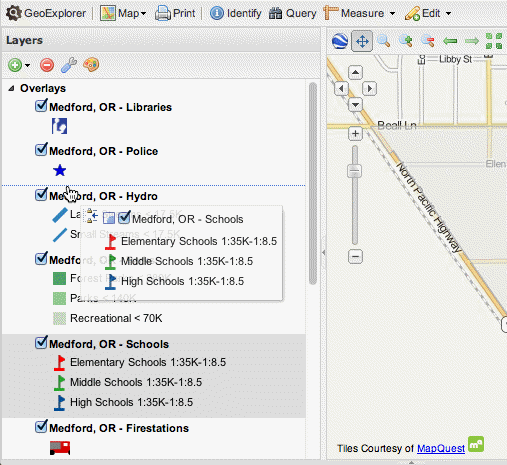The width and height of the screenshot is (507, 465).
Task: Collapse the Overlays tree node
Action: click(x=12, y=88)
